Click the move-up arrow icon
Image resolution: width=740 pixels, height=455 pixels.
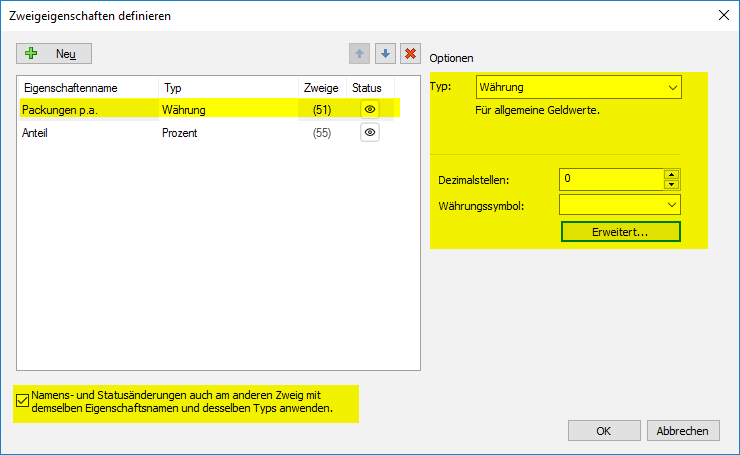[360, 53]
